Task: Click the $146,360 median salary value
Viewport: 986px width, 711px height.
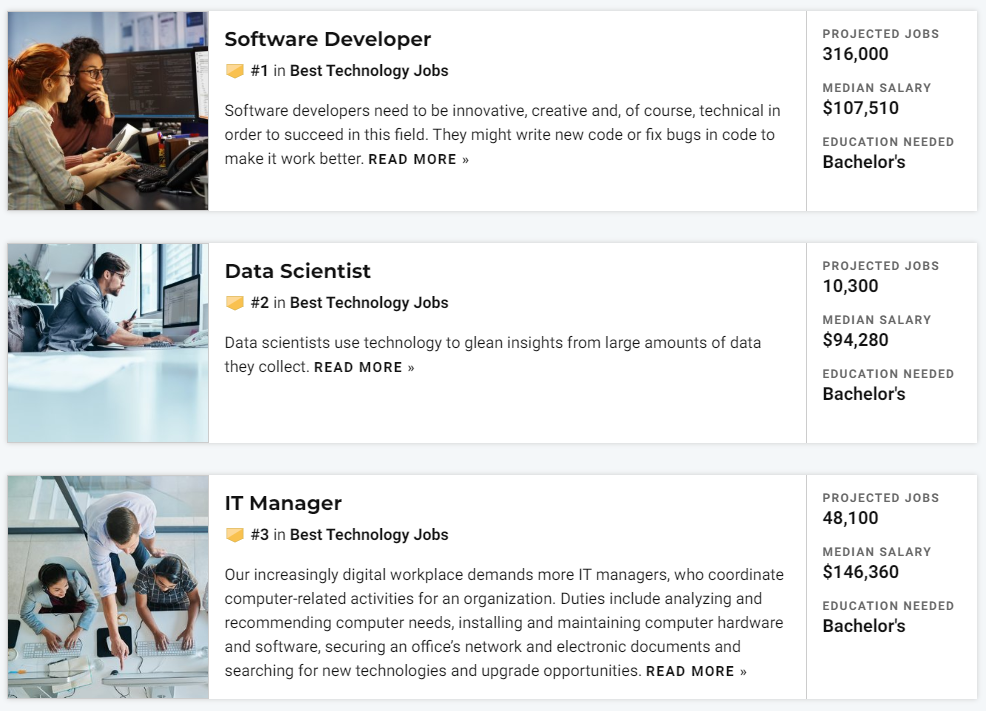Action: pos(860,572)
